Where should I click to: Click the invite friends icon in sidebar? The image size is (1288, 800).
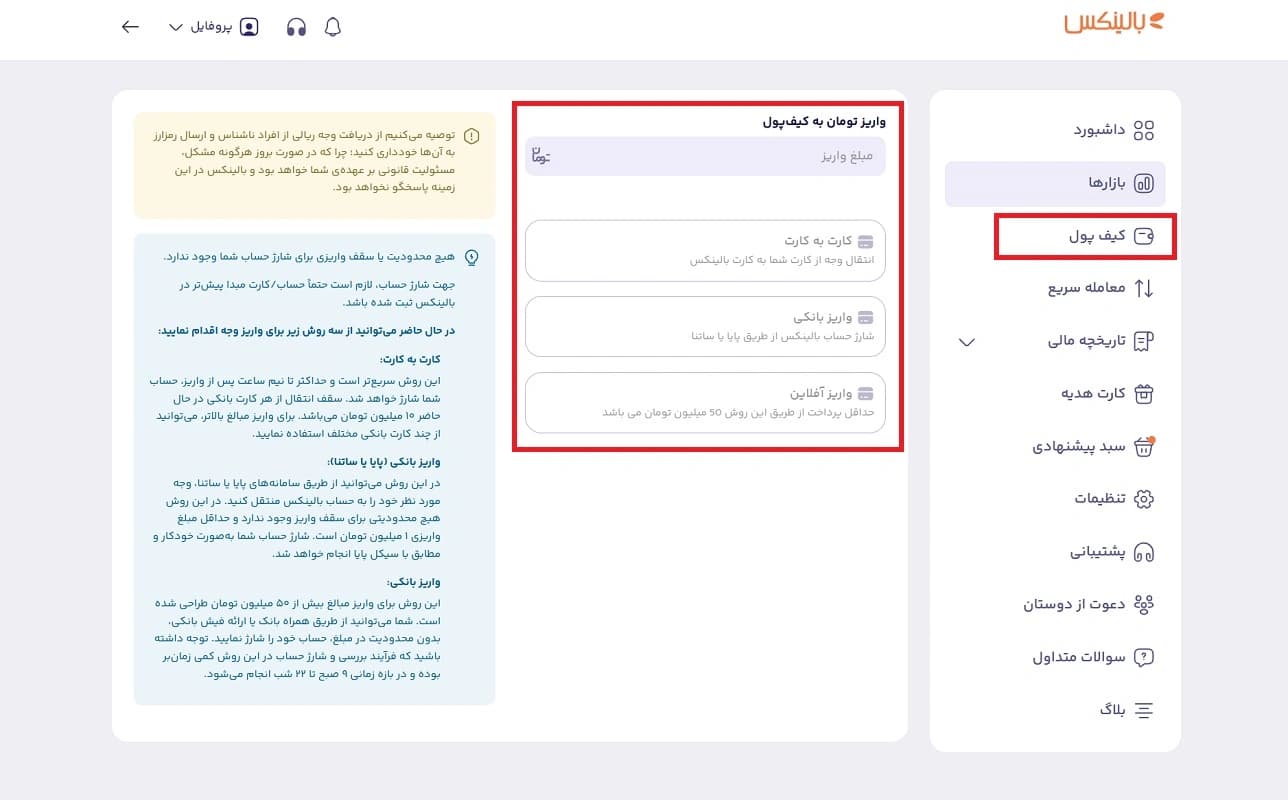[x=1144, y=604]
